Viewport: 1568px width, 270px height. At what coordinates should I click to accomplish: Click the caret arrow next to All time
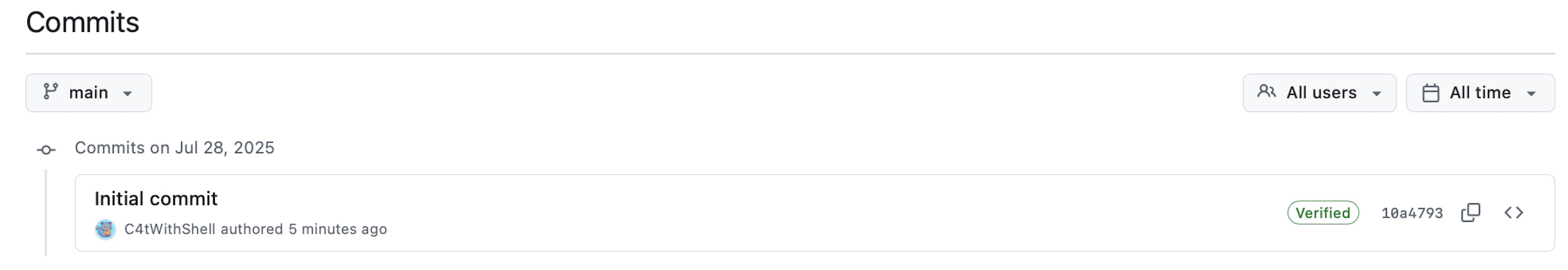(1532, 93)
